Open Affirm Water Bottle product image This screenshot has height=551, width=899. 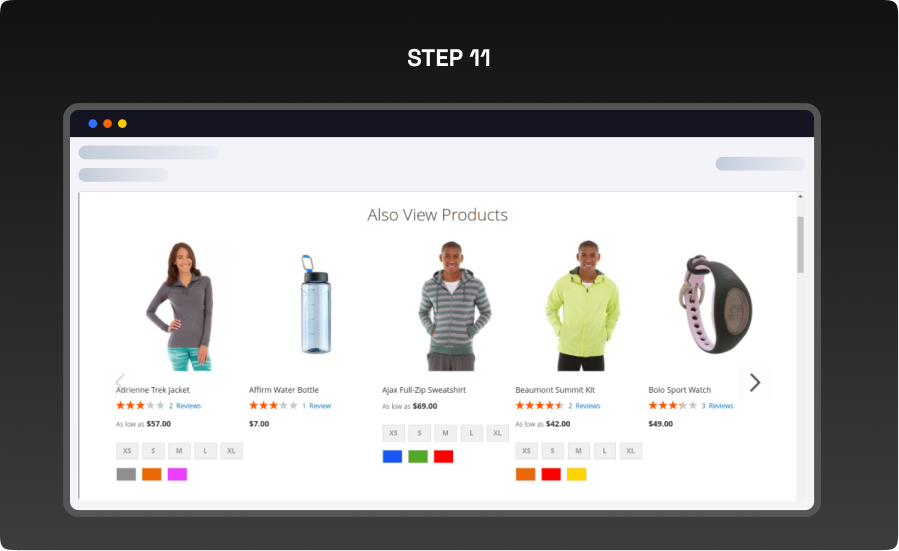coord(315,304)
